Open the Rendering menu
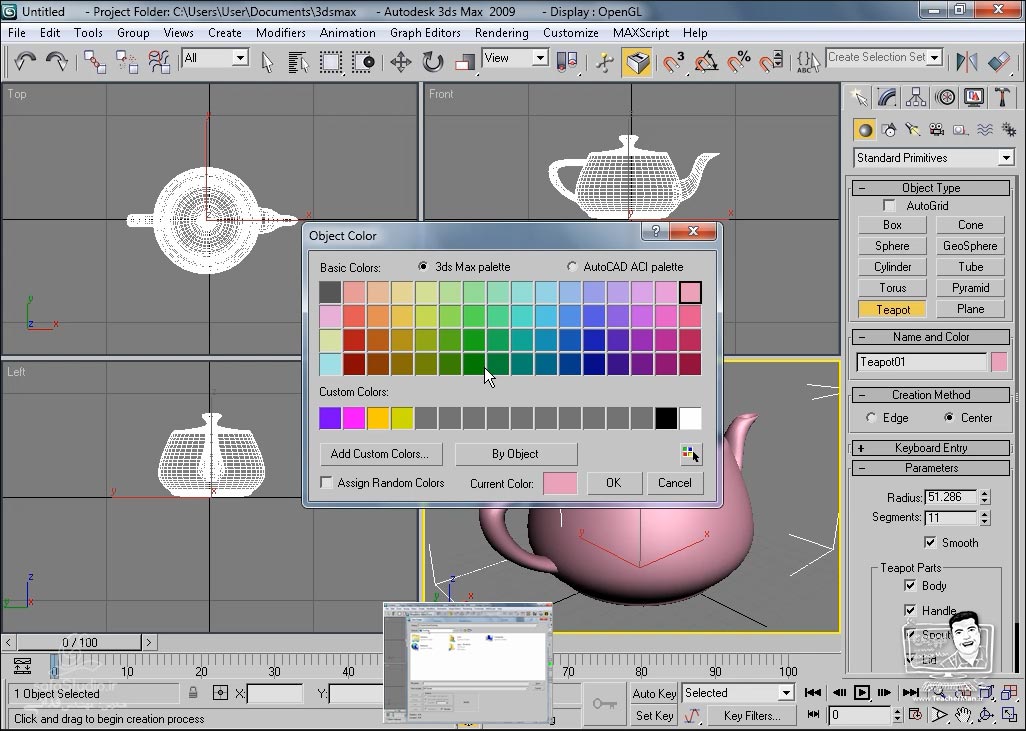This screenshot has width=1026, height=731. pos(501,33)
